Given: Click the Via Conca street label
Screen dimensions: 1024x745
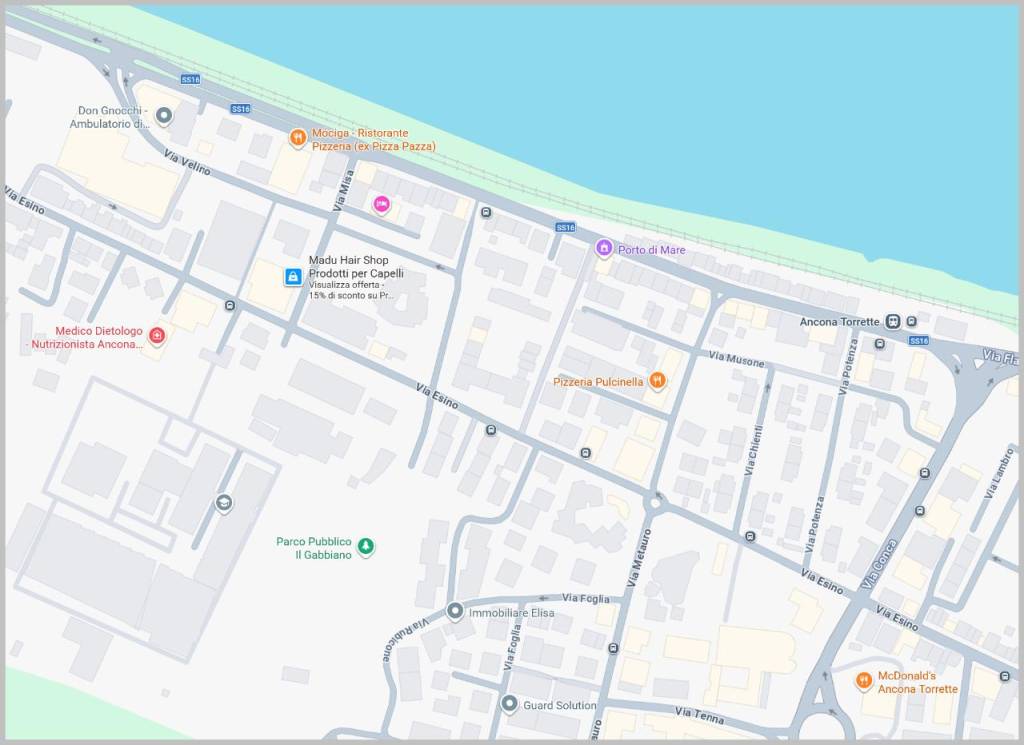Looking at the screenshot, I should pyautogui.click(x=879, y=565).
